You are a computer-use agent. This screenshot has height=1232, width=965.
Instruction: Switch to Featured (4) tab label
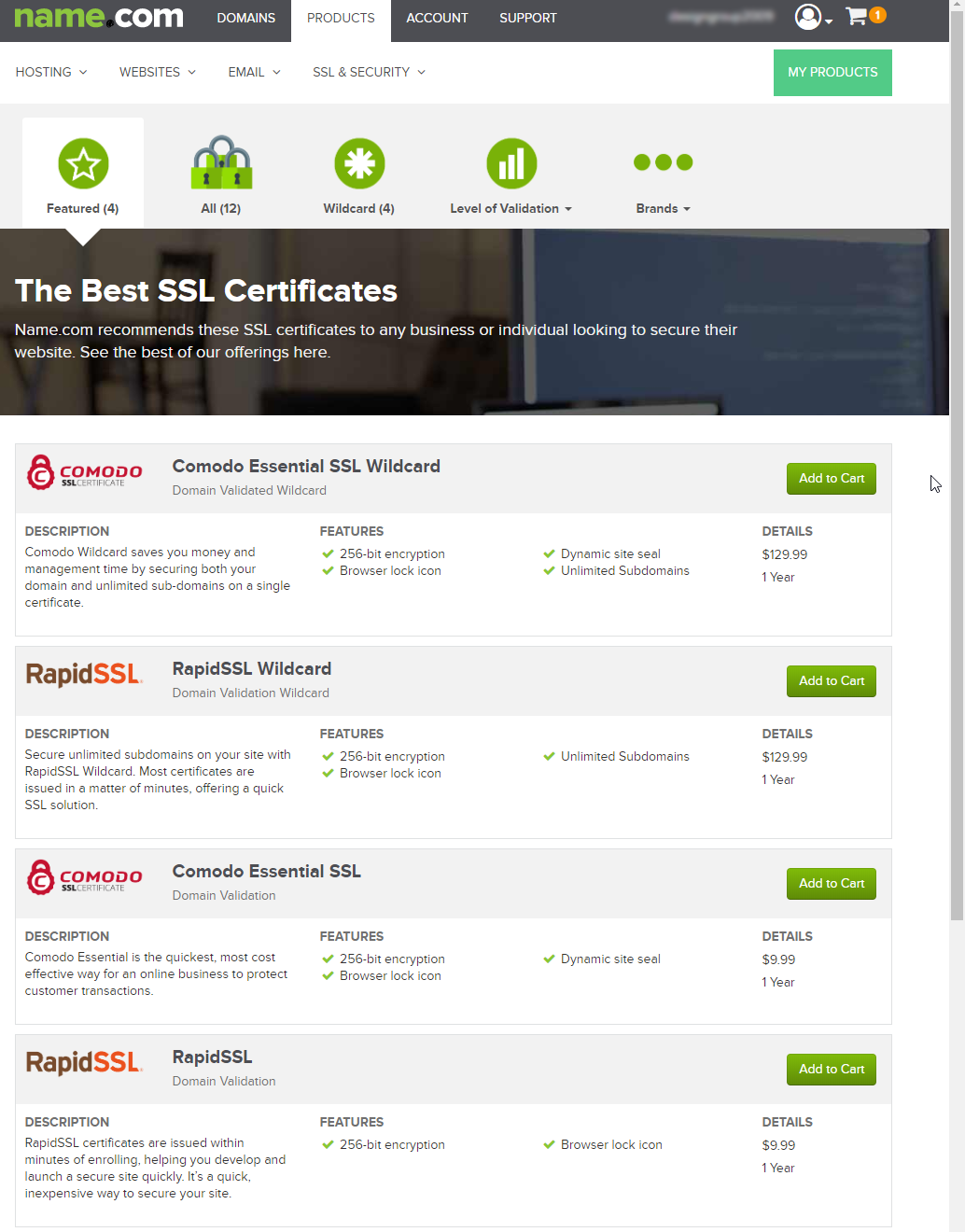coord(83,208)
